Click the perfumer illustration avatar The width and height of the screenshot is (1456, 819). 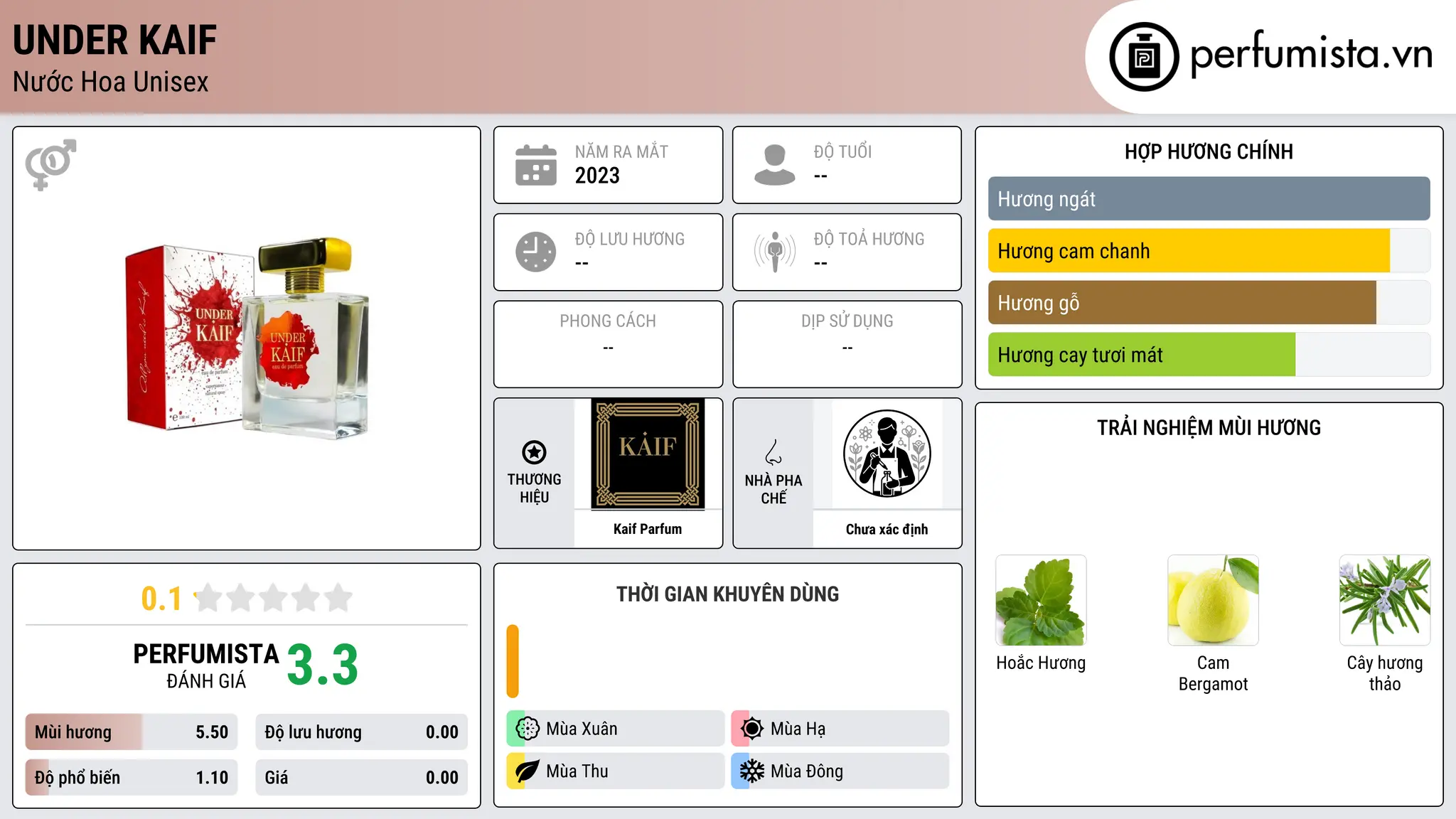tap(887, 454)
